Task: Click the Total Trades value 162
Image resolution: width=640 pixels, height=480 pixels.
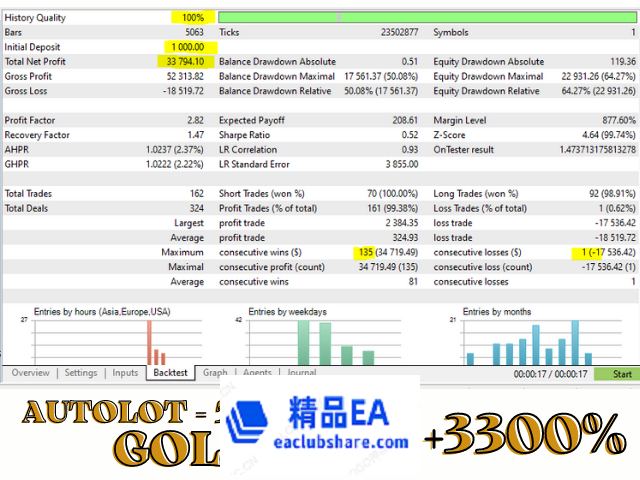Action: pos(197,194)
